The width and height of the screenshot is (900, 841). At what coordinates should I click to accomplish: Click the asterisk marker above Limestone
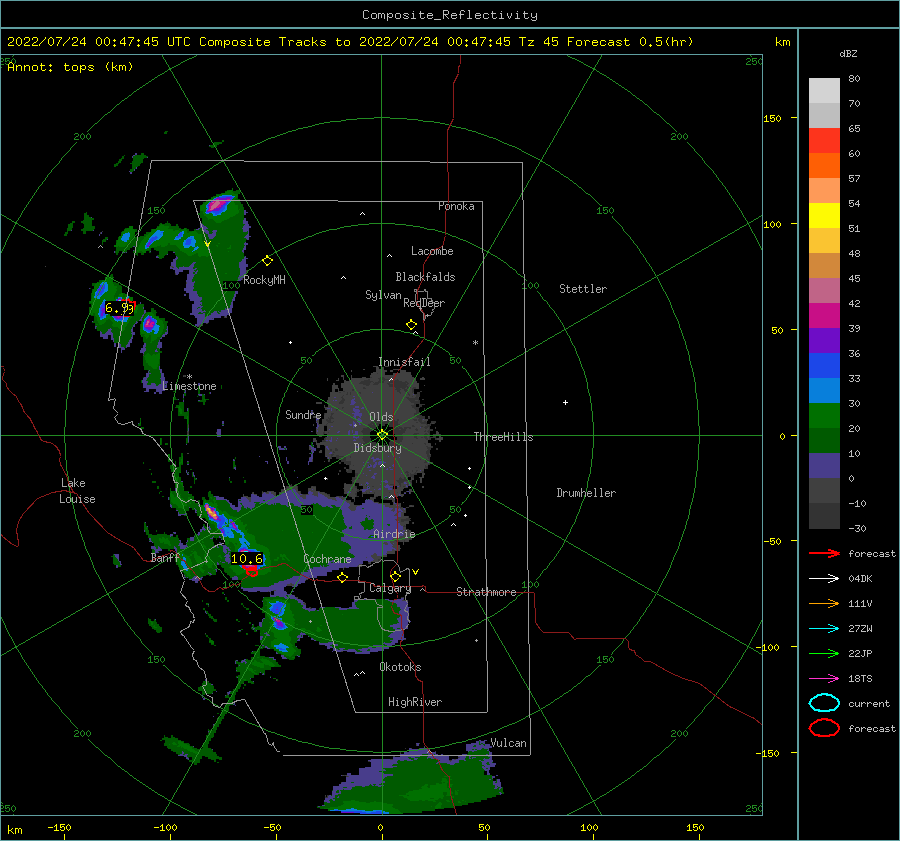coord(189,377)
